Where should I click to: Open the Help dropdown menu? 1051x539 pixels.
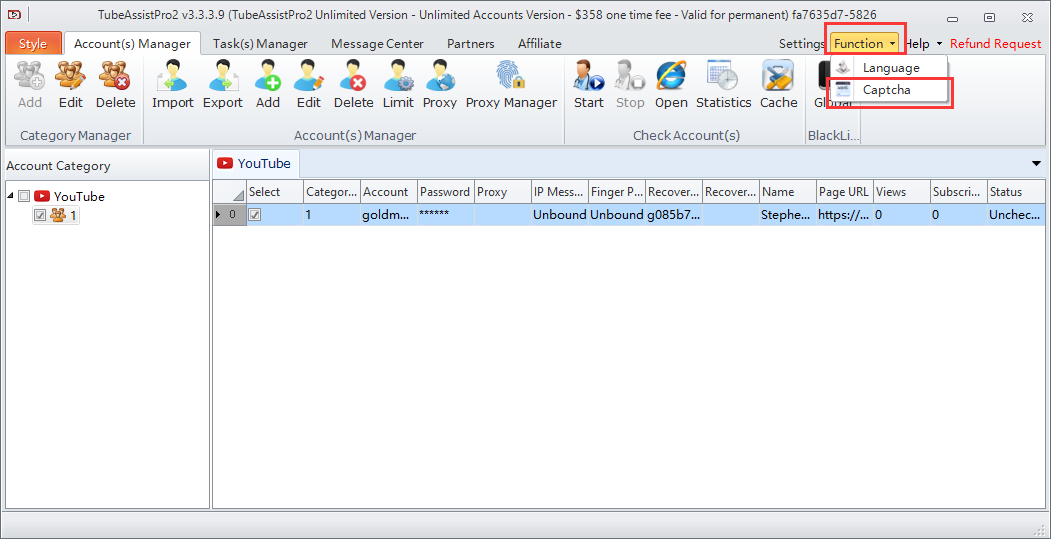[923, 44]
